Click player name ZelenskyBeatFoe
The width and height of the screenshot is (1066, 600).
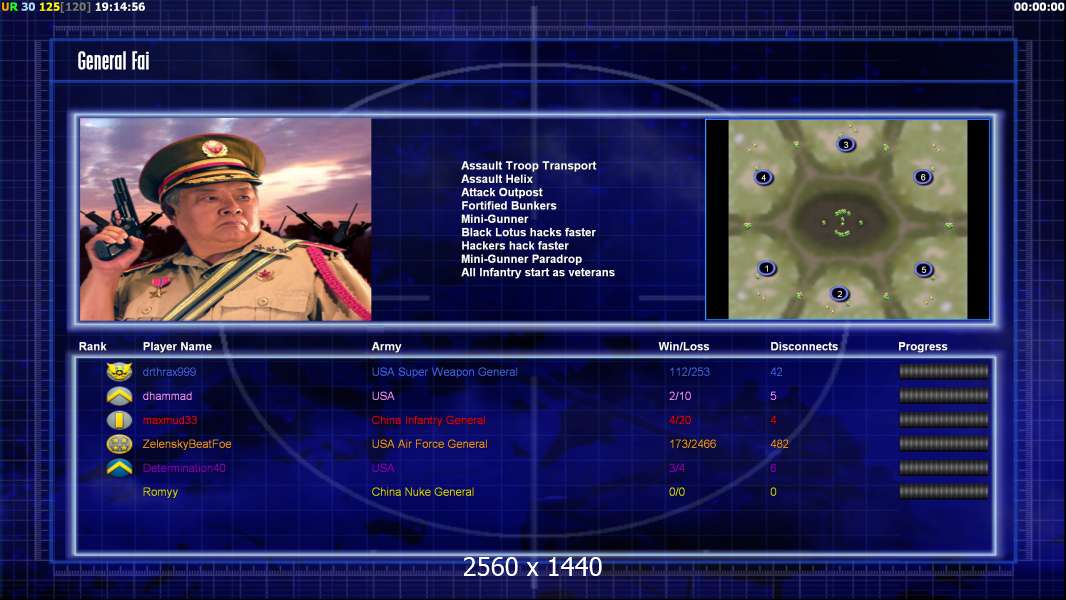click(x=187, y=444)
